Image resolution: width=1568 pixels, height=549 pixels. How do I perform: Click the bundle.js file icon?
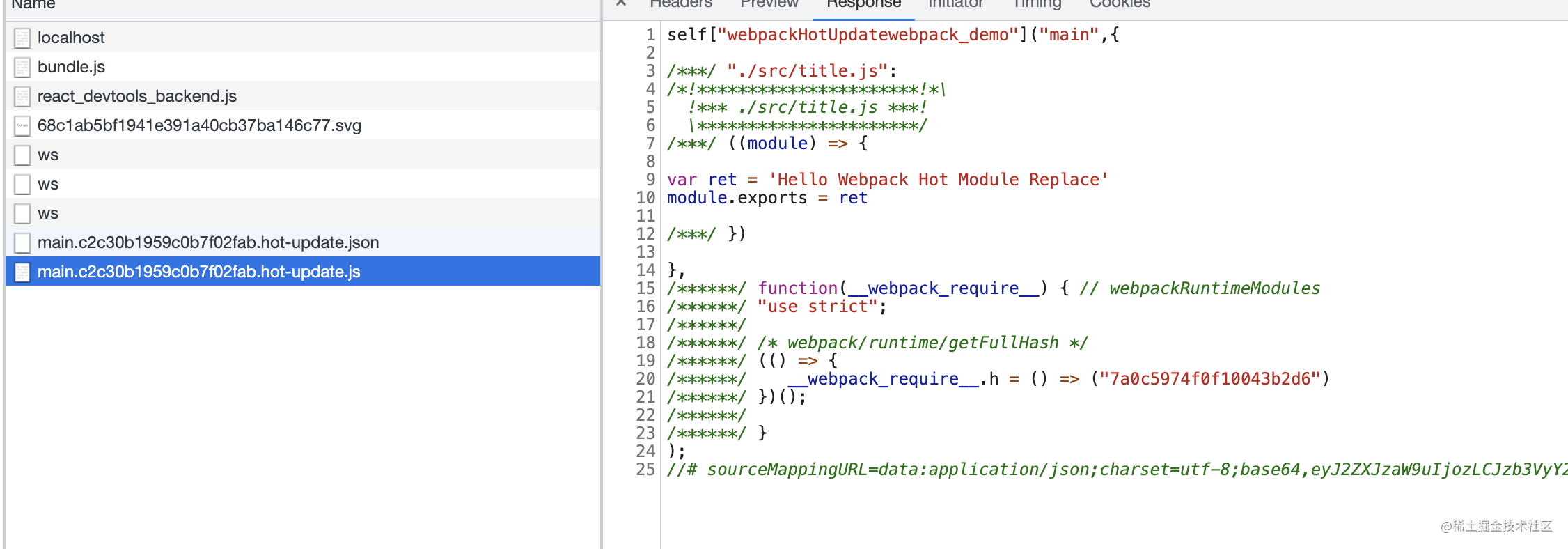[x=22, y=67]
